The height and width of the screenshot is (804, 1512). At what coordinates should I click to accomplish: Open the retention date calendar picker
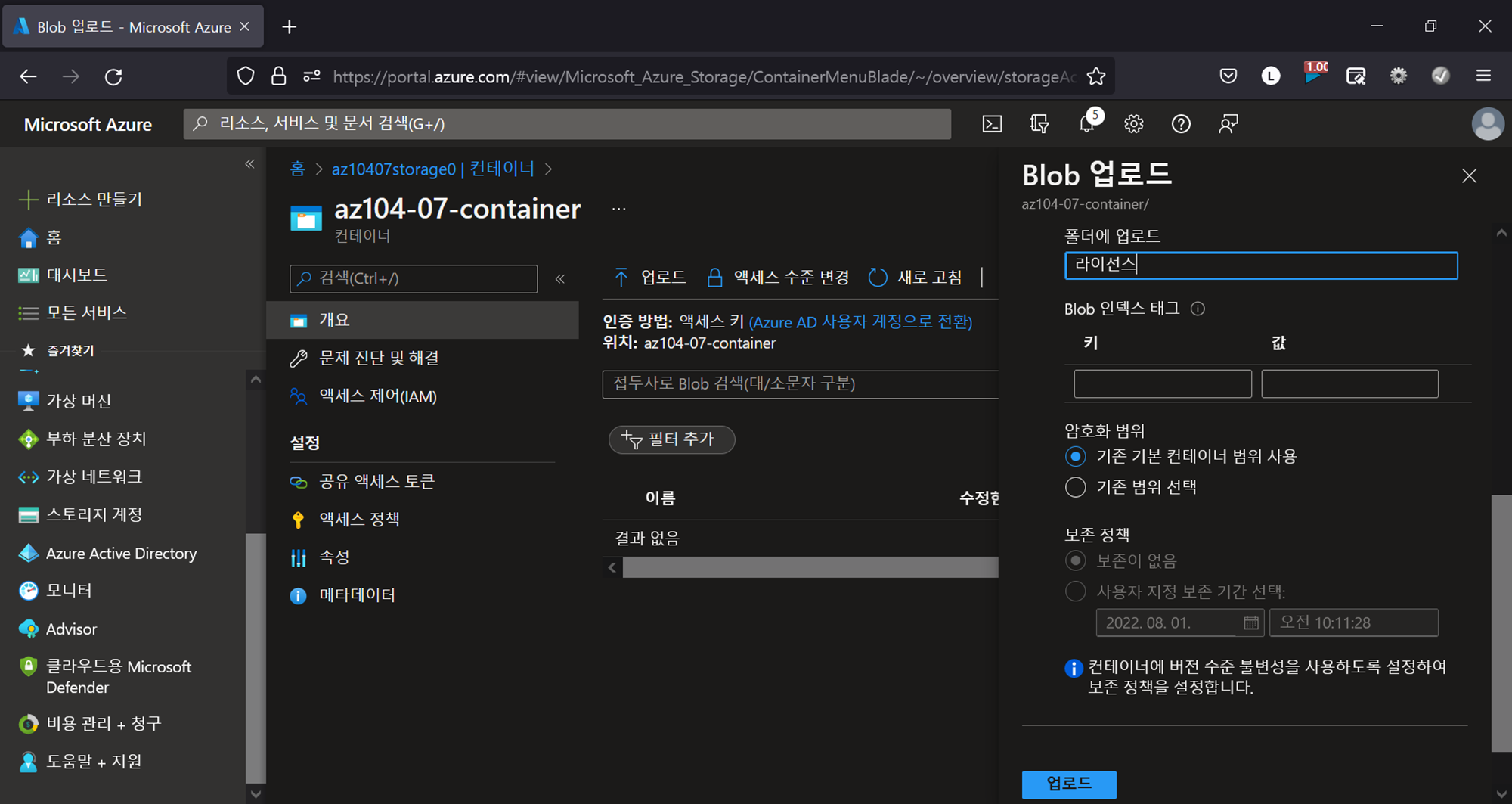coord(1250,623)
